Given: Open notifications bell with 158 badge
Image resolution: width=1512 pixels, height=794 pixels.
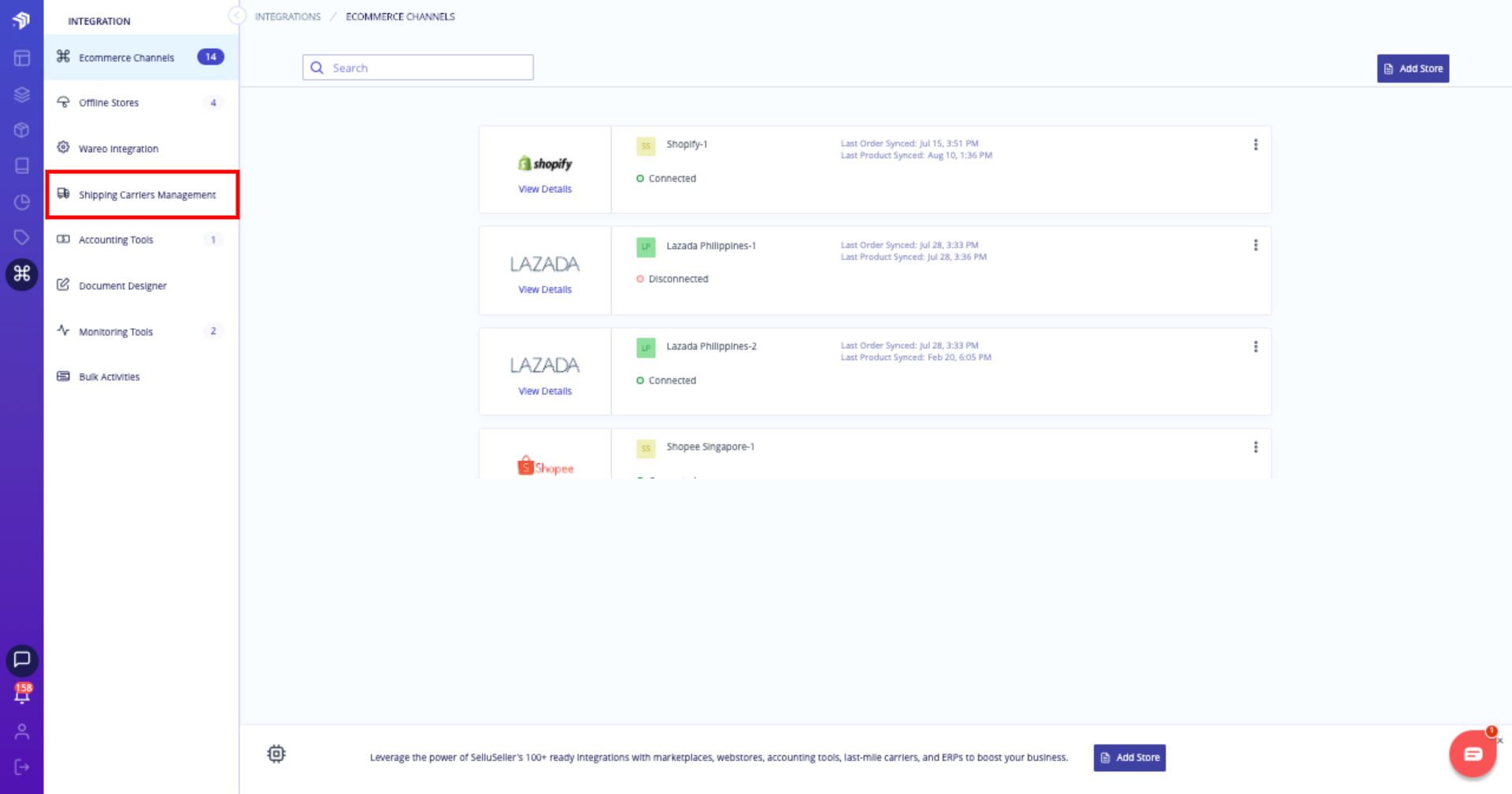Looking at the screenshot, I should [22, 694].
